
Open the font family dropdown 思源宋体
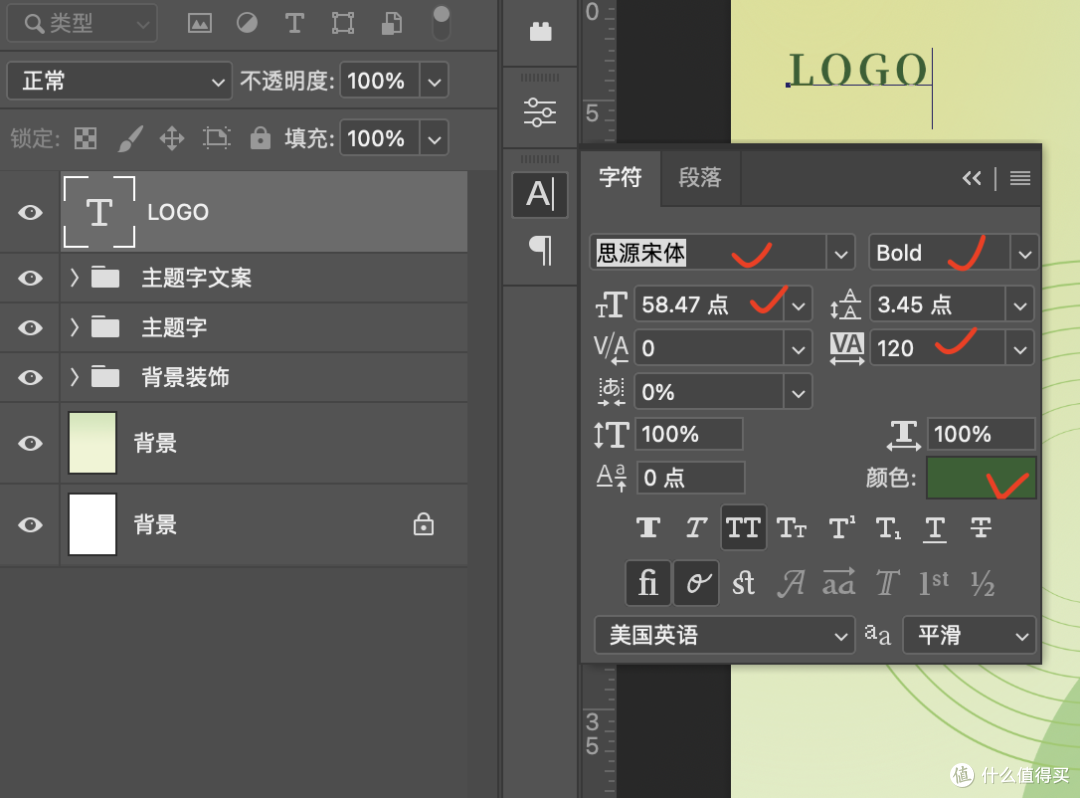[841, 253]
